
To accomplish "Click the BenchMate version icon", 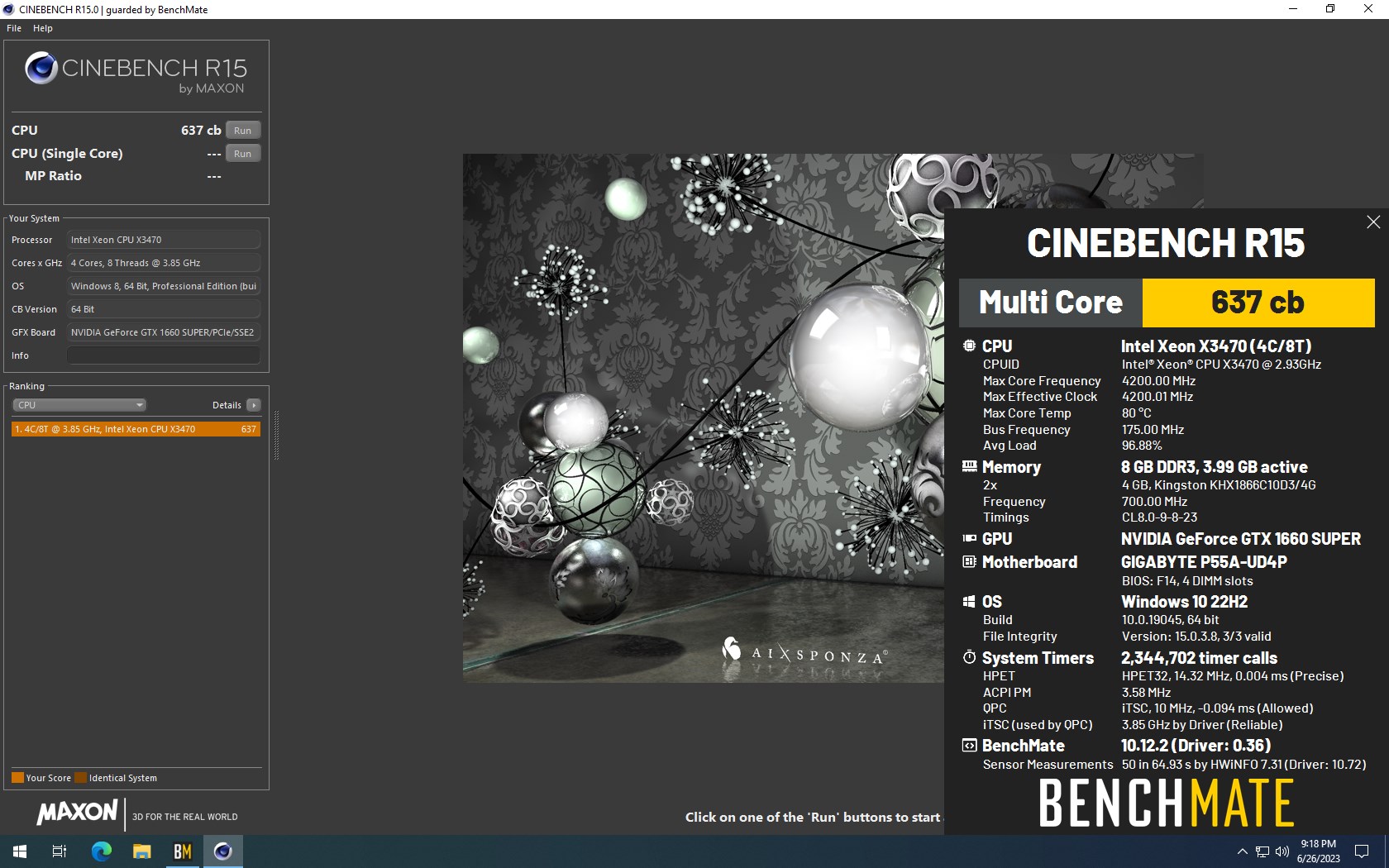I will click(969, 745).
